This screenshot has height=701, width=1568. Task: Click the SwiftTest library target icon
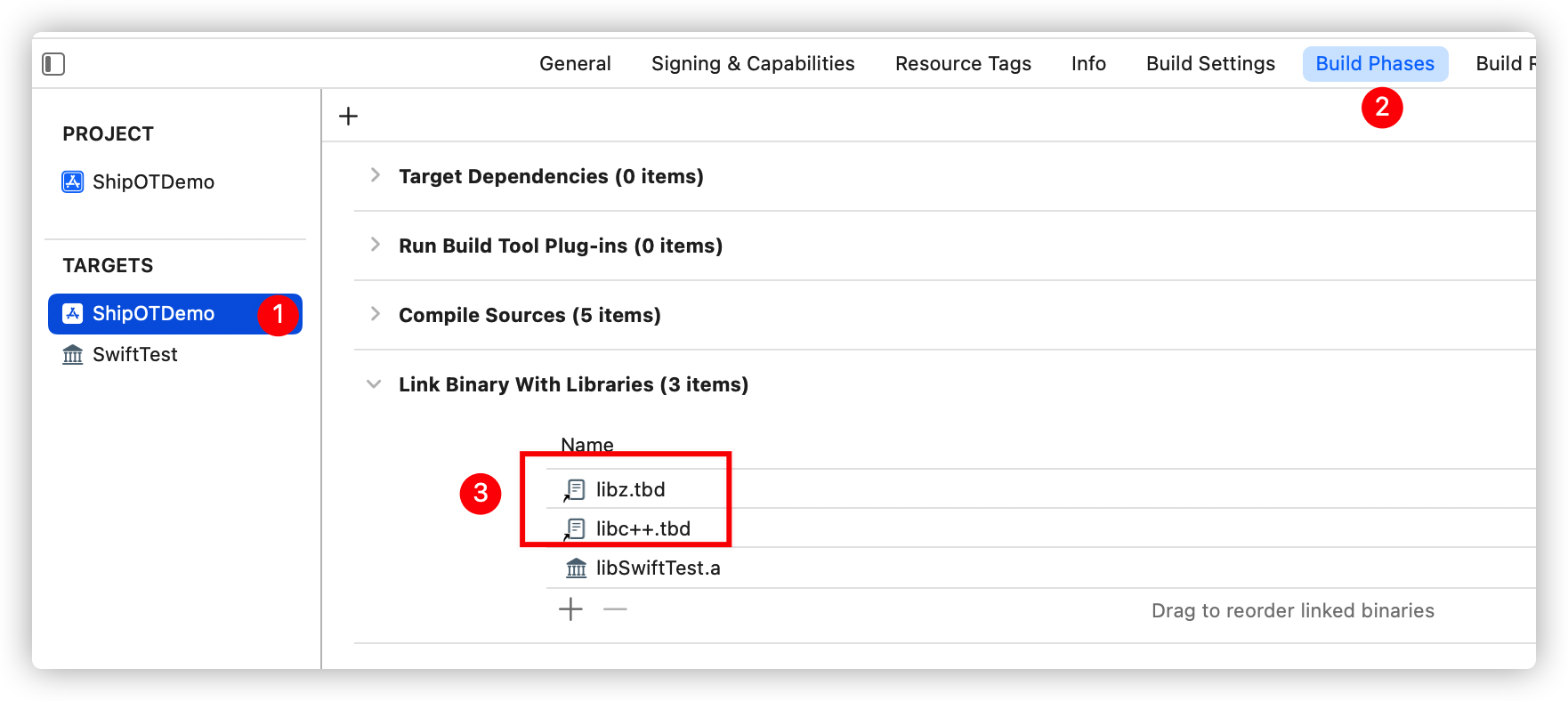(73, 354)
